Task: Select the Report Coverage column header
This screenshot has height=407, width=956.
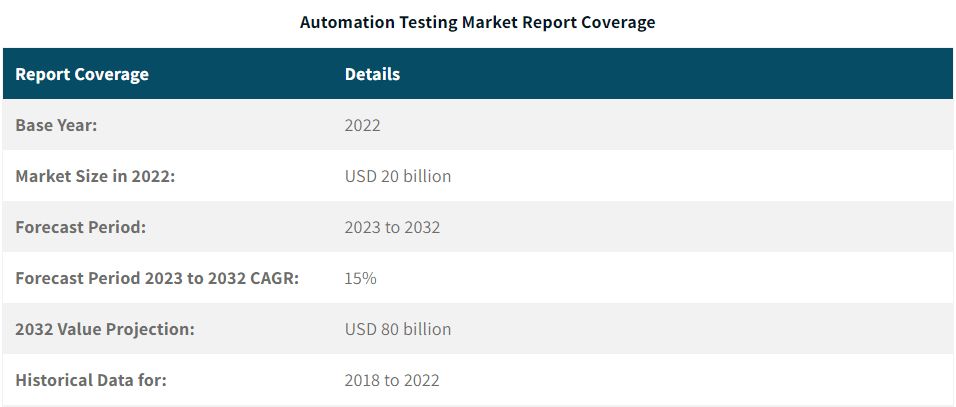Action: 82,74
